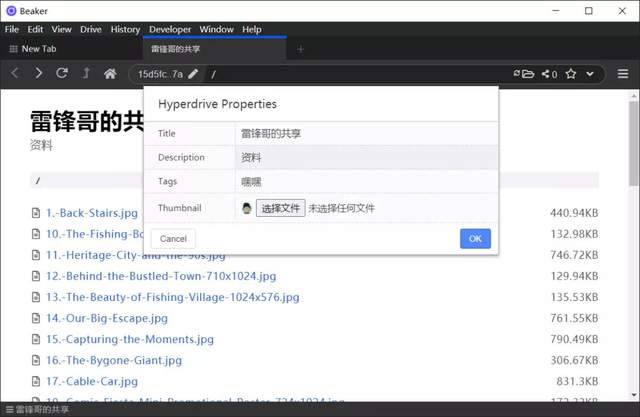Click file icon beside 10.-The-Fishing file
Image resolution: width=640 pixels, height=417 pixels.
tap(36, 234)
